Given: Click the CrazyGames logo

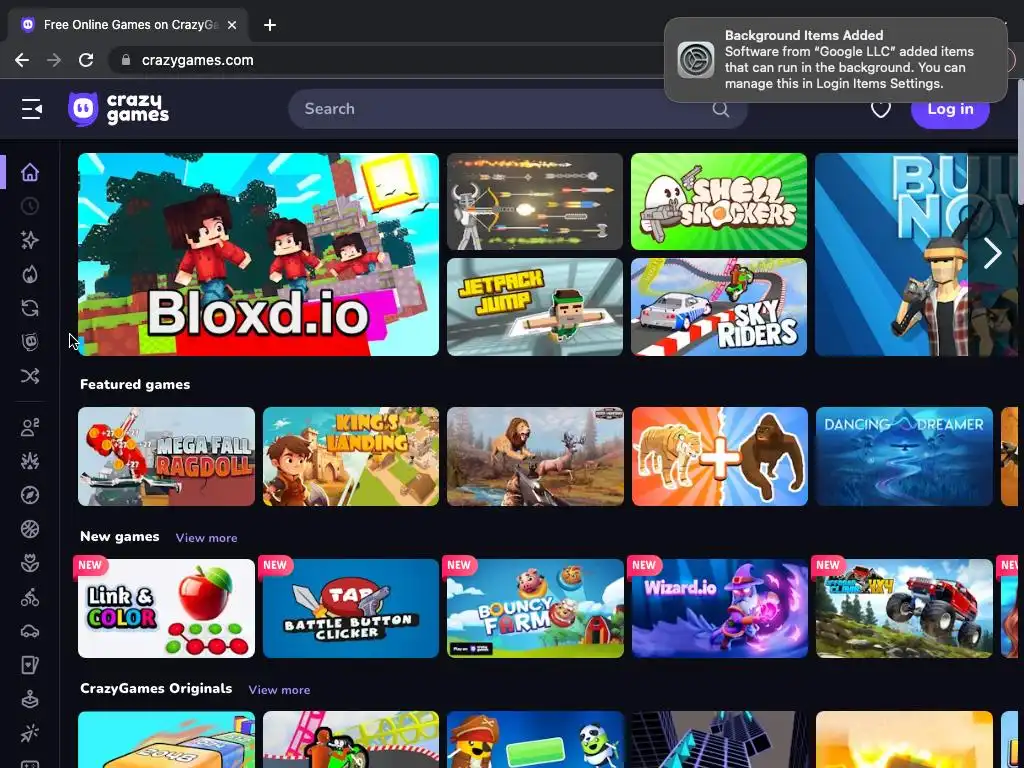Looking at the screenshot, I should coord(119,109).
